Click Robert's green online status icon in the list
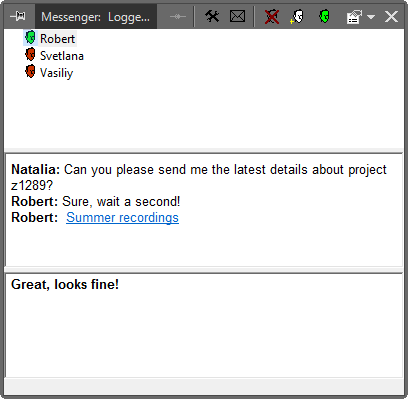This screenshot has width=408, height=399. pos(30,37)
